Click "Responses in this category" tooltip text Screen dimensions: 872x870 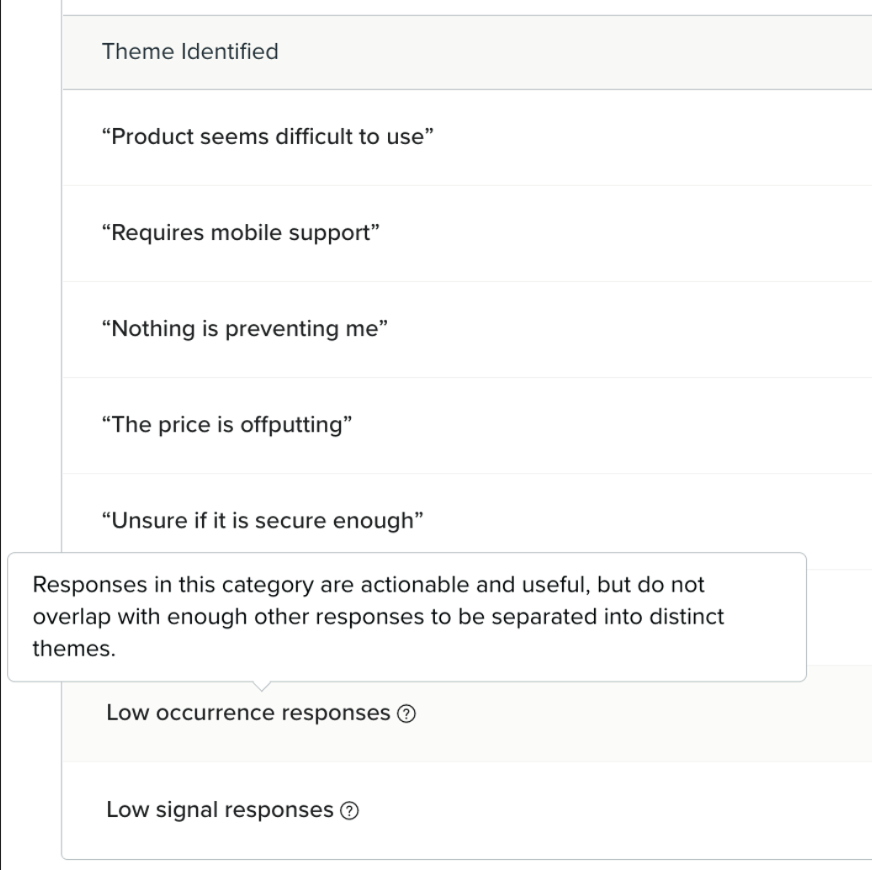coord(150,584)
